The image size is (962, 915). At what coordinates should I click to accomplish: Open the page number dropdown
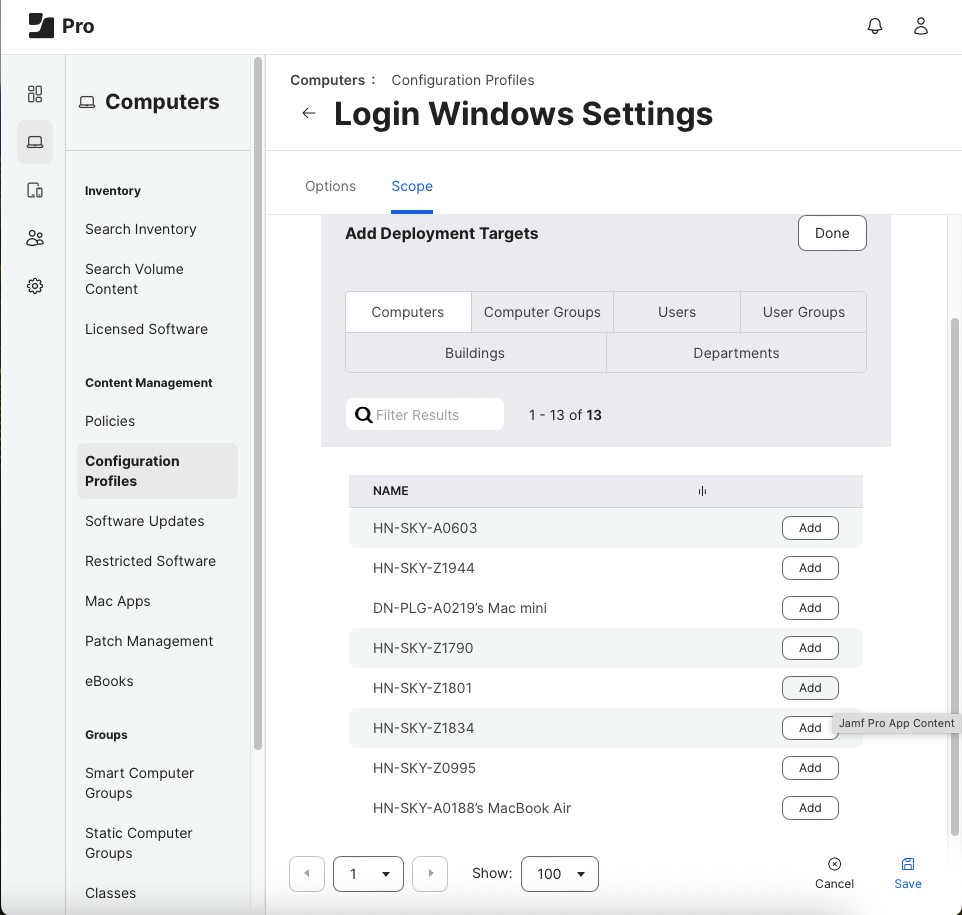coord(368,874)
